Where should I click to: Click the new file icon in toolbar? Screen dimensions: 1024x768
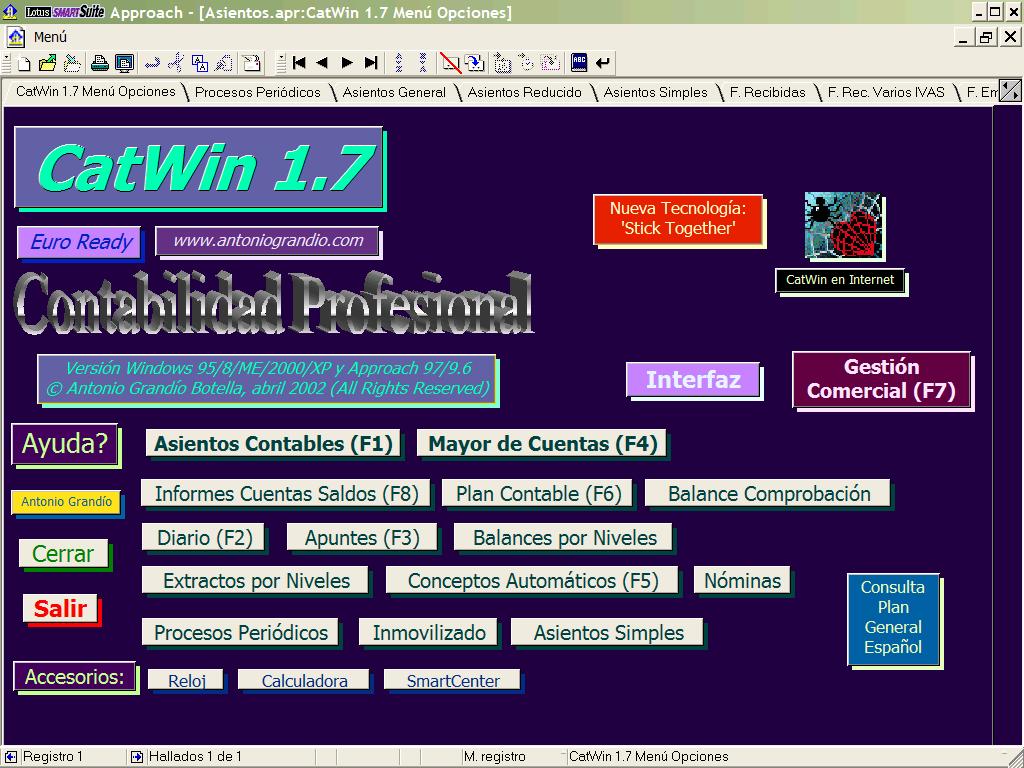(x=24, y=63)
